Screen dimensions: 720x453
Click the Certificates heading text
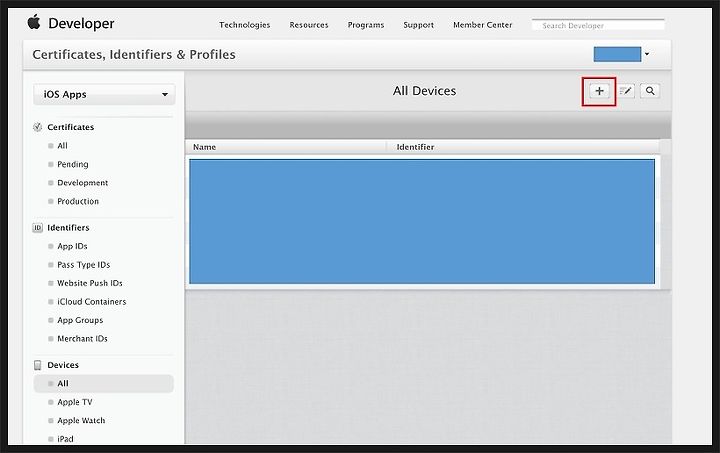[x=71, y=127]
